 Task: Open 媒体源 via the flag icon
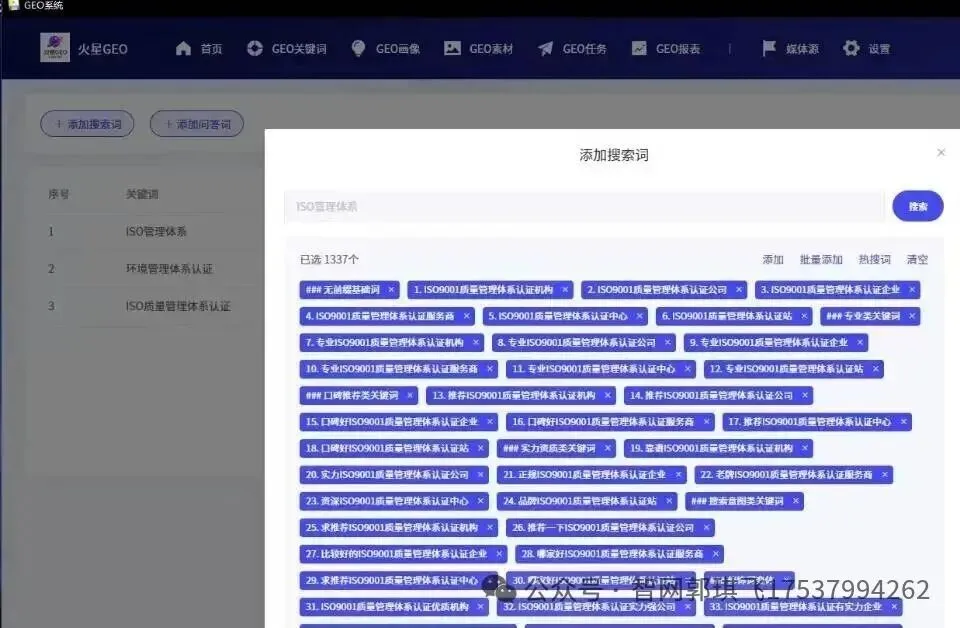point(769,47)
